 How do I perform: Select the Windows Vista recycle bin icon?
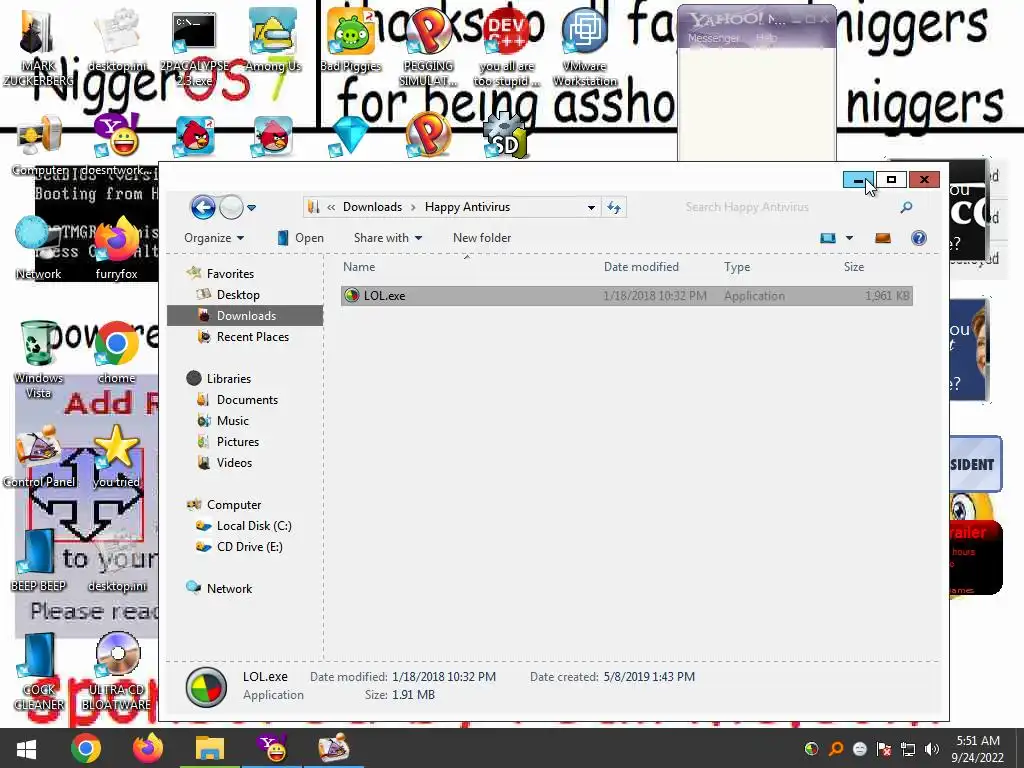[38, 359]
